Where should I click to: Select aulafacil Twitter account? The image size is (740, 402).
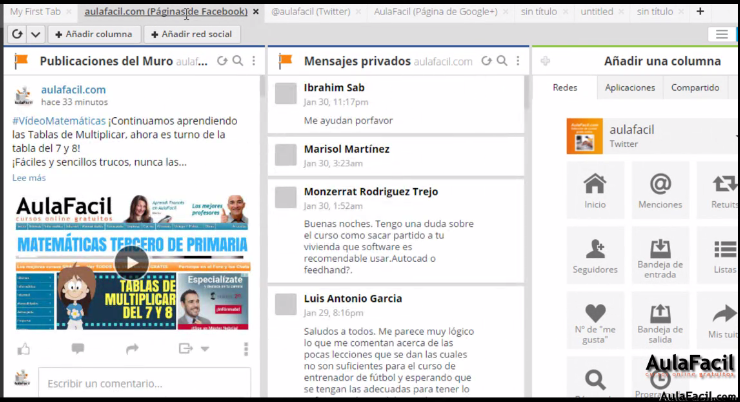pos(651,136)
